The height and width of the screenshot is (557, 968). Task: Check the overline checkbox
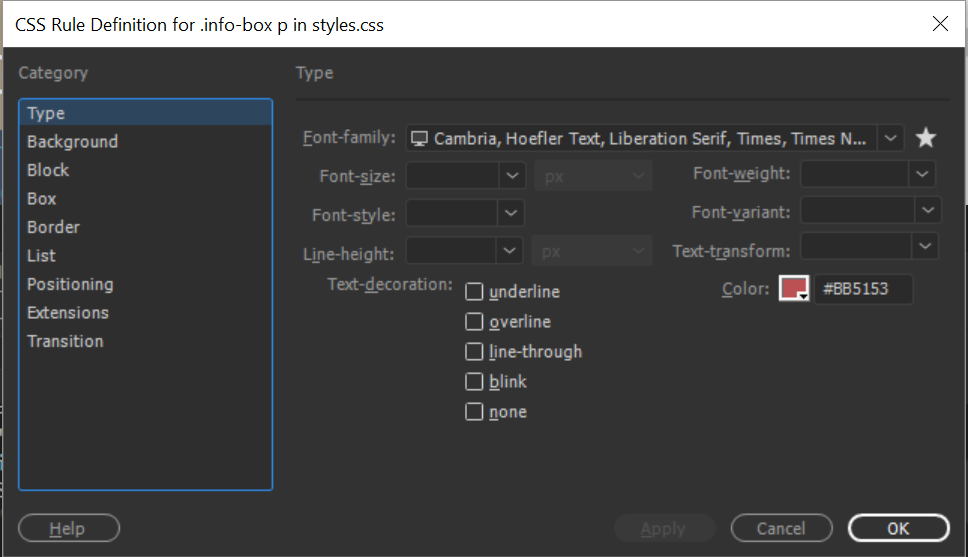(474, 322)
